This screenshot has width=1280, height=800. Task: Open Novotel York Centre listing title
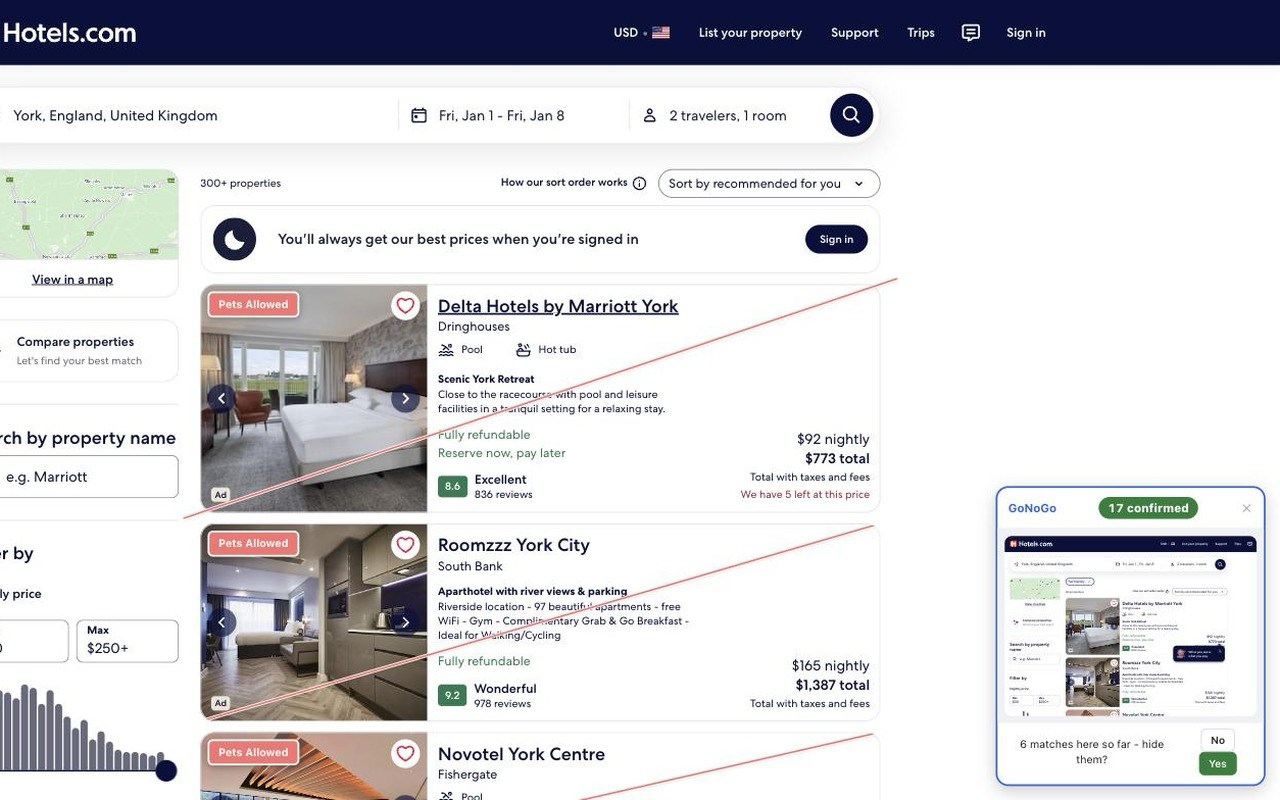[x=521, y=754]
